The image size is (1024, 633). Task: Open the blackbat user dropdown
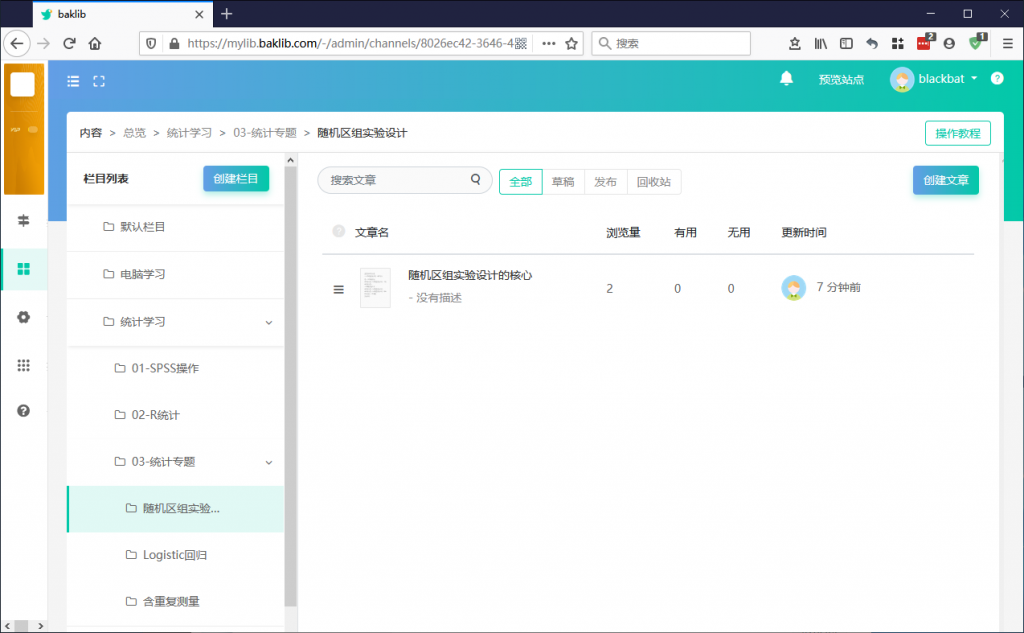(934, 79)
